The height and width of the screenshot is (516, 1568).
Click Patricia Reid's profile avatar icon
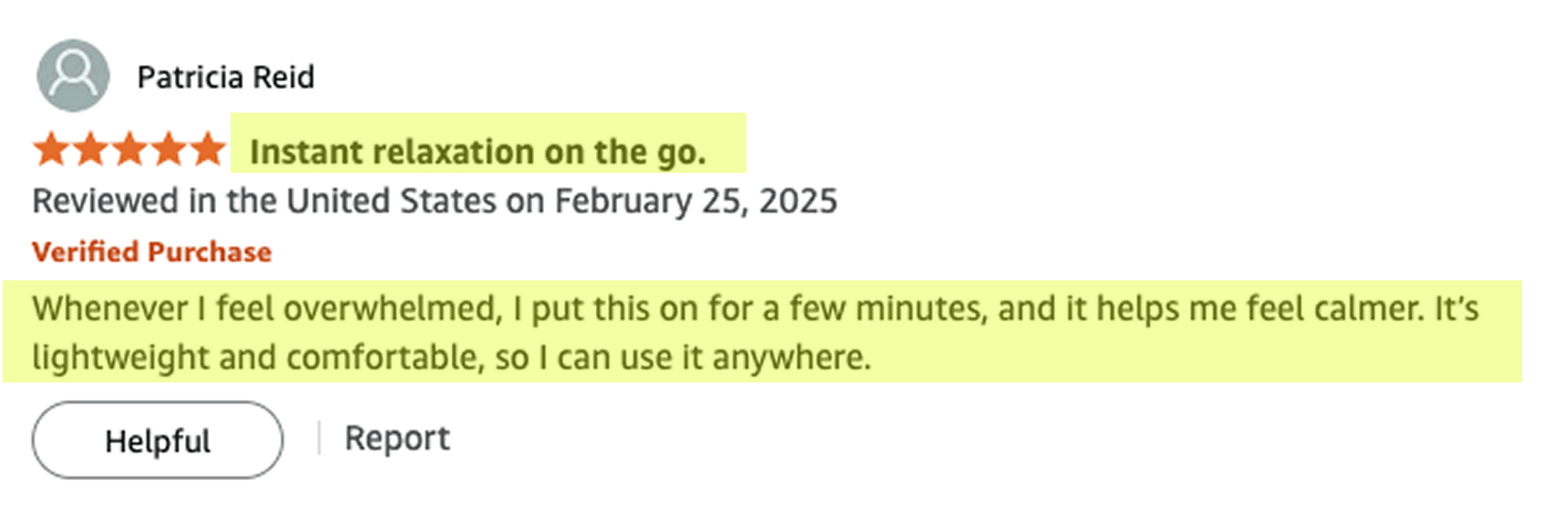click(73, 75)
